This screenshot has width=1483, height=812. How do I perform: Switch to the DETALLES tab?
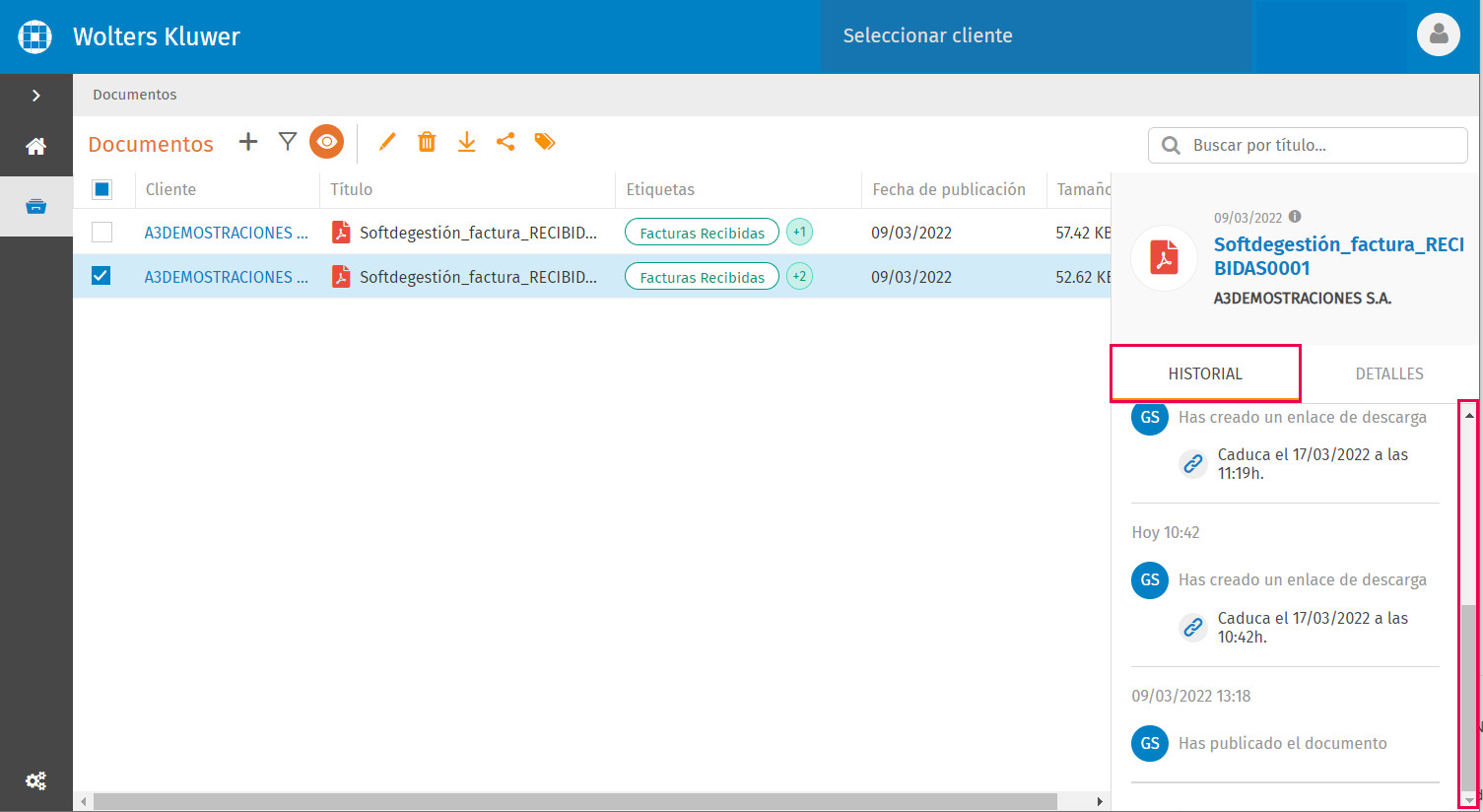point(1388,373)
